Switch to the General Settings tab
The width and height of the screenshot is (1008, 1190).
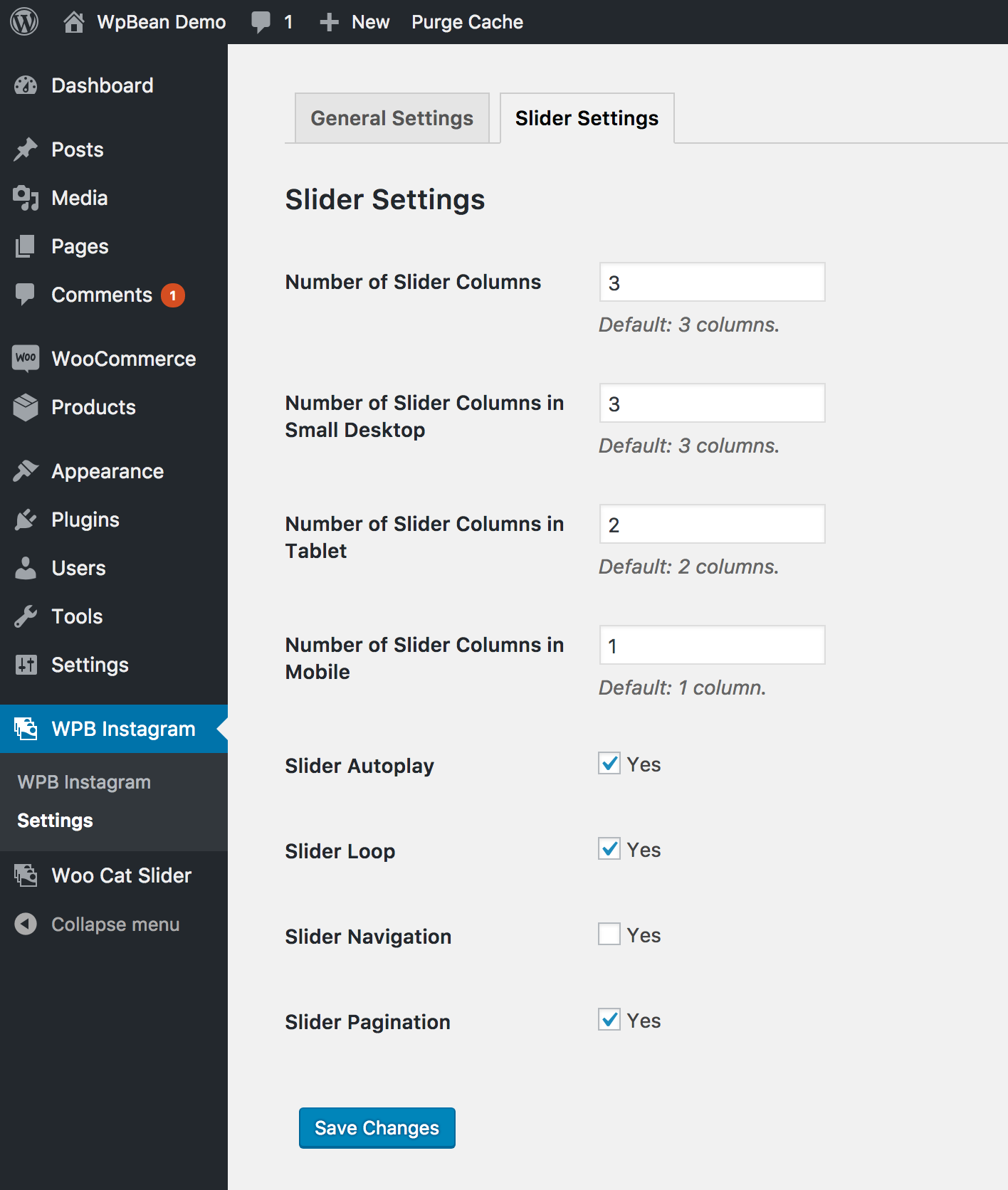(x=392, y=118)
